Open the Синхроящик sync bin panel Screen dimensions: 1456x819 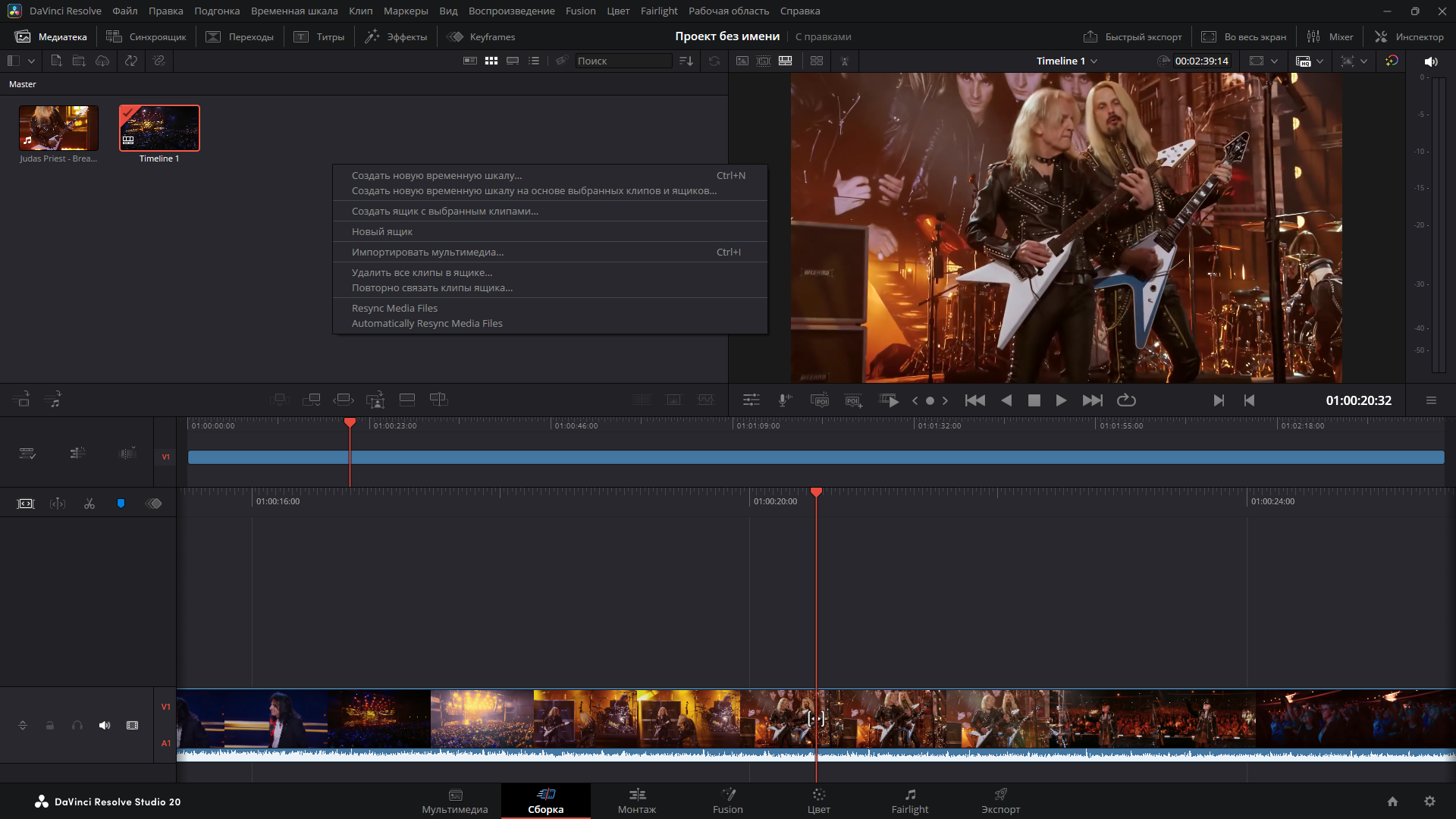tap(146, 36)
